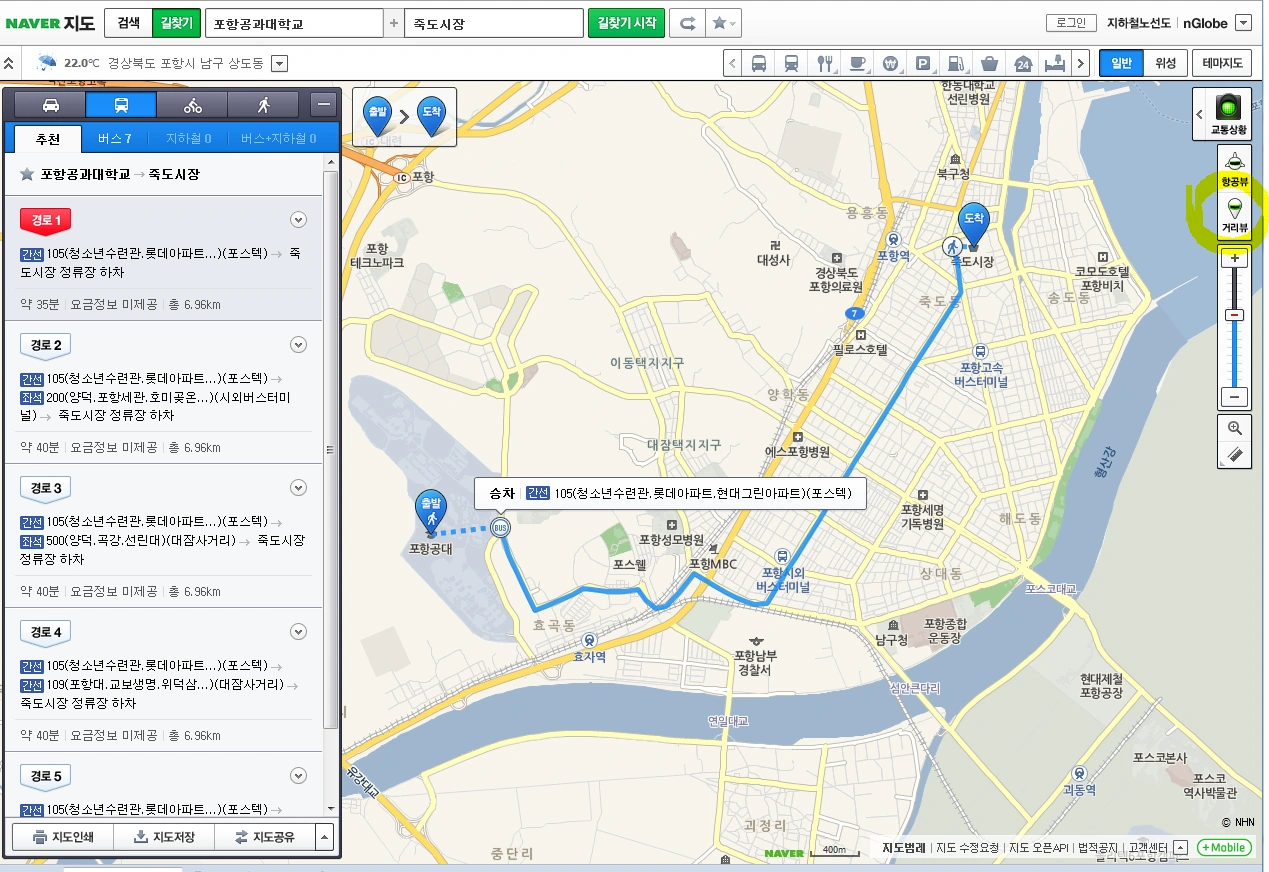Select walking directions mode icon
Viewport: 1269px width, 872px height.
tap(264, 105)
